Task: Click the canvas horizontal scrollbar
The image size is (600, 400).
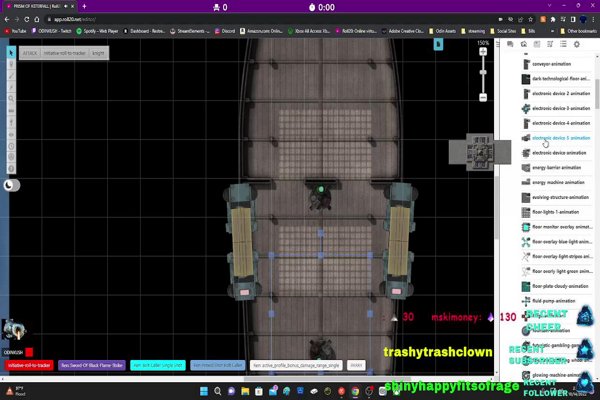Action: (327, 379)
